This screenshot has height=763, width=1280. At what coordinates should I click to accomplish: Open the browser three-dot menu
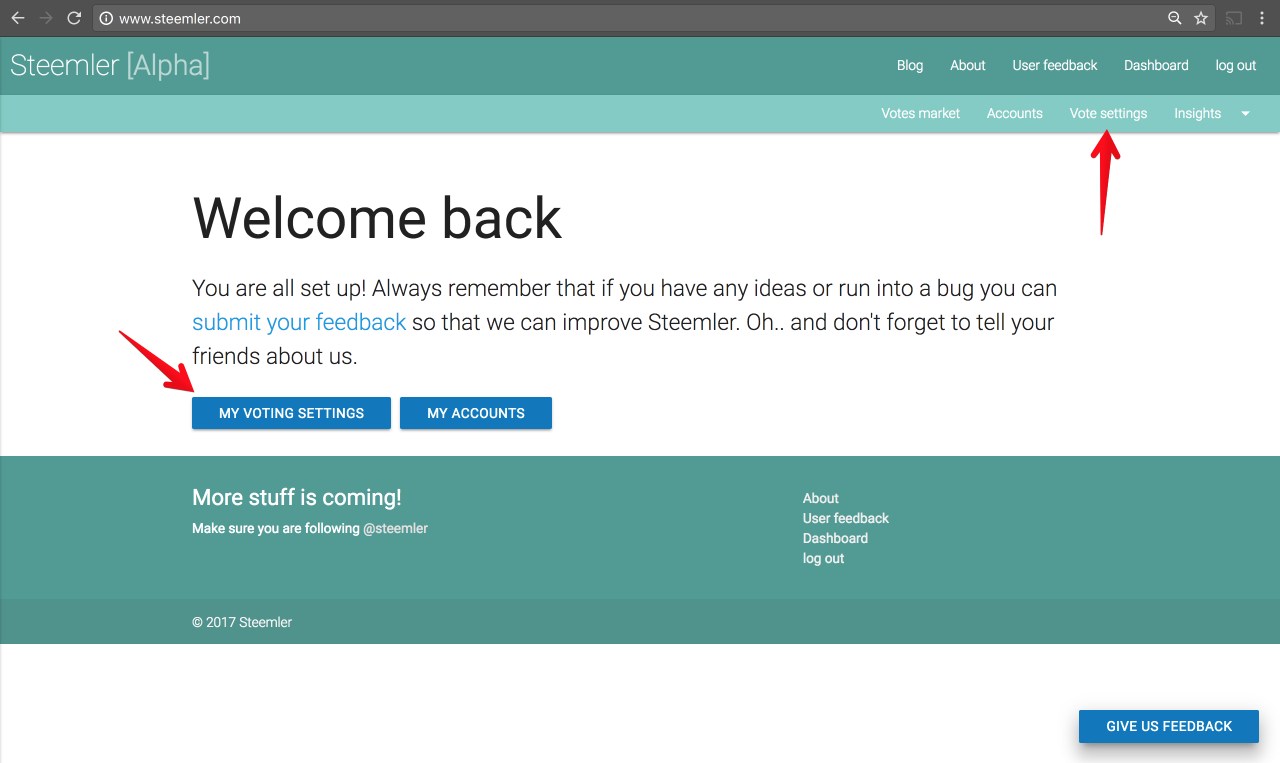[1262, 18]
